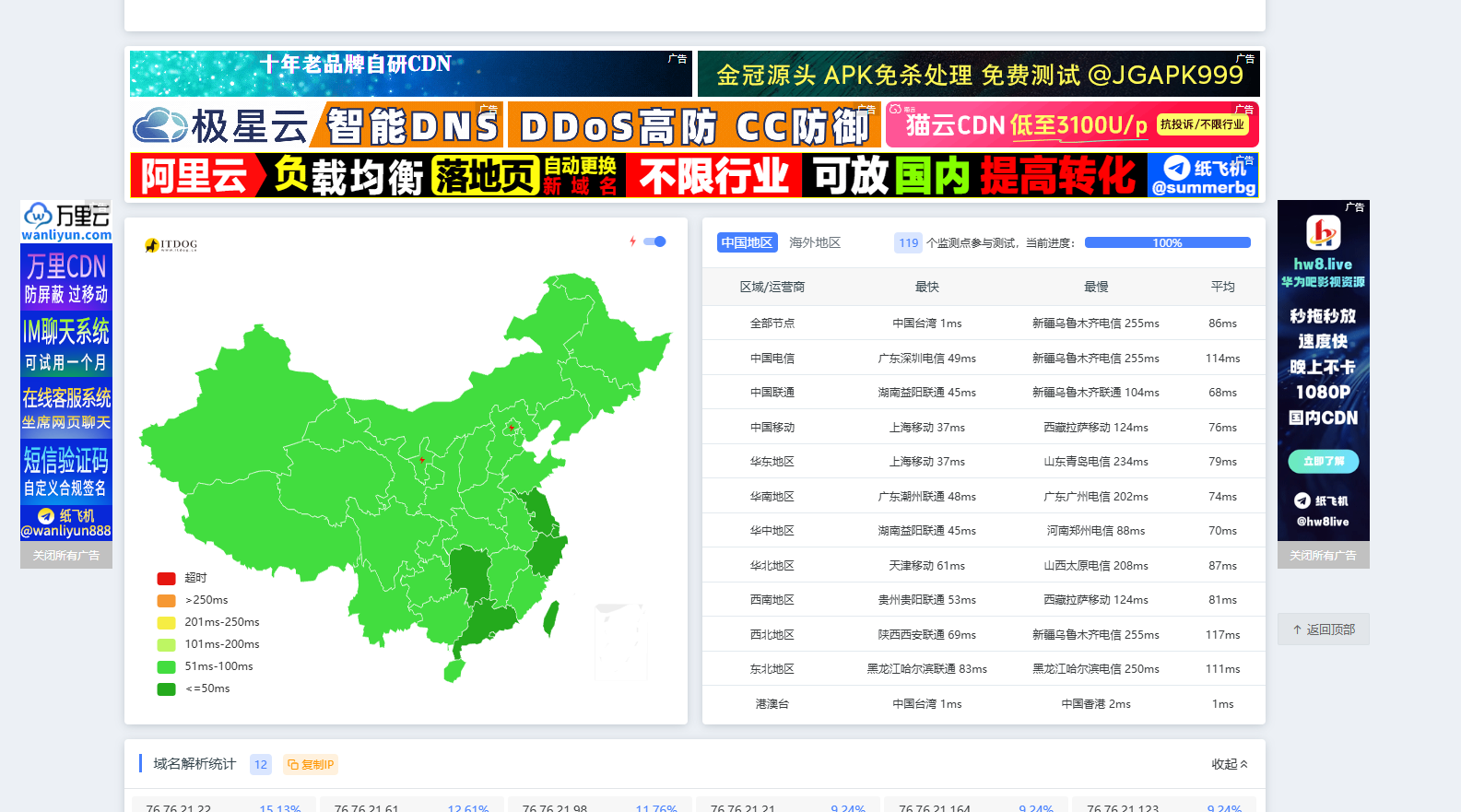Image resolution: width=1461 pixels, height=812 pixels.
Task: Click the 119 monitoring points badge
Action: pyautogui.click(x=909, y=243)
